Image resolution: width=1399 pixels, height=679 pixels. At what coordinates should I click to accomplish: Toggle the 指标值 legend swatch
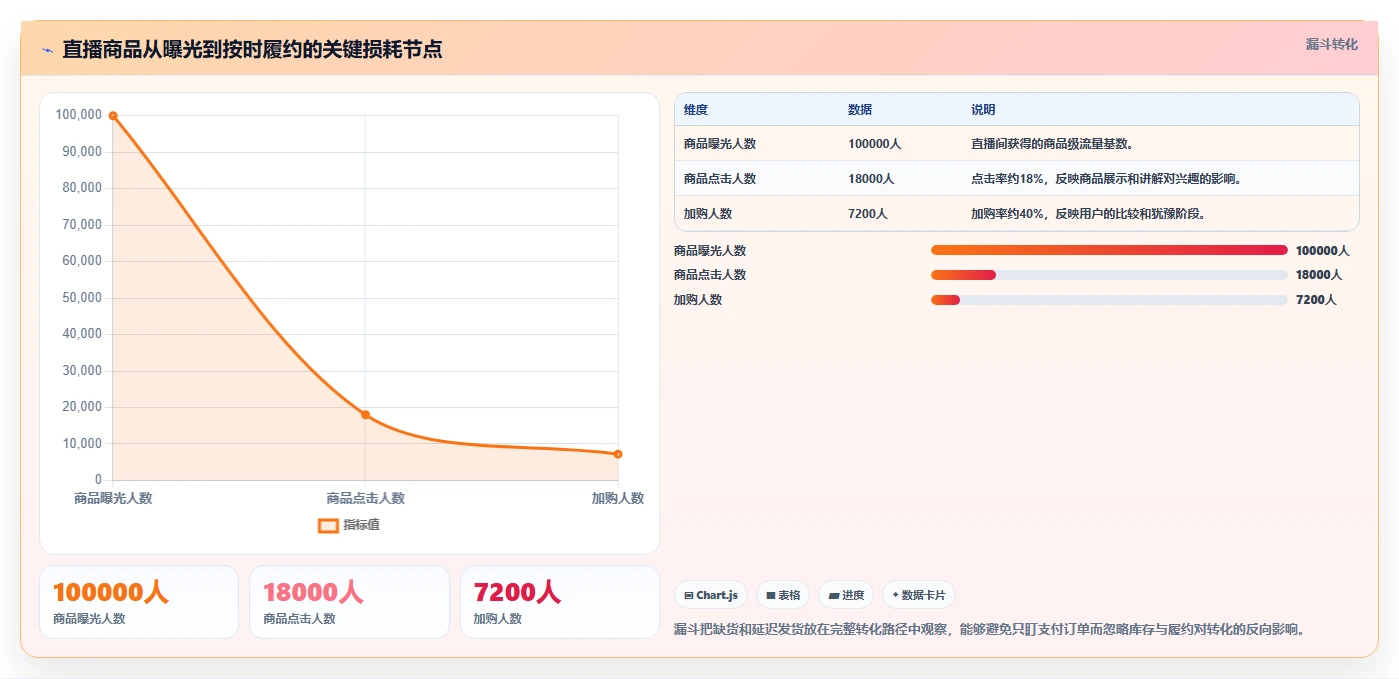pyautogui.click(x=328, y=526)
